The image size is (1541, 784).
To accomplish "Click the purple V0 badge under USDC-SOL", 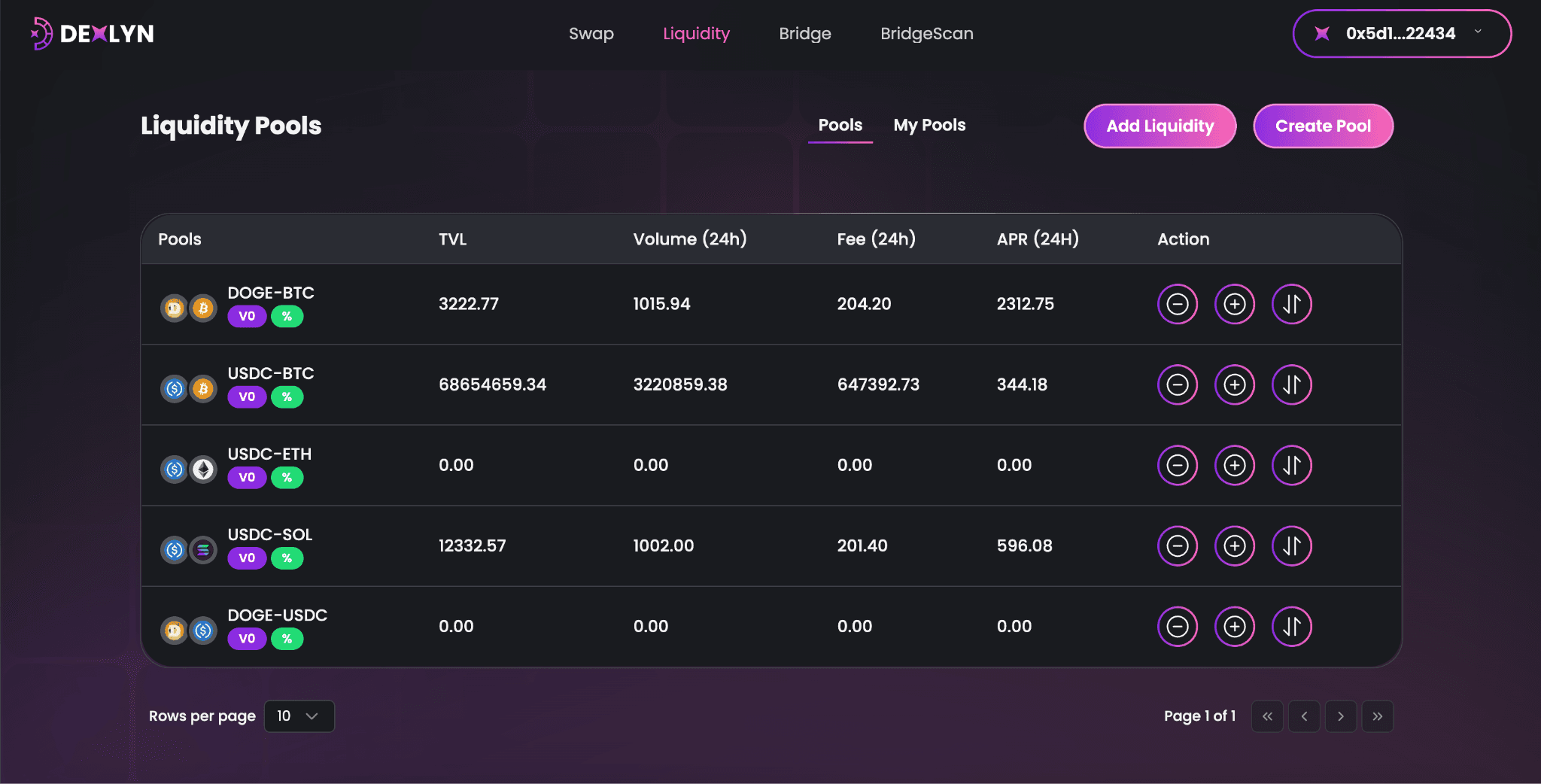I will point(247,558).
